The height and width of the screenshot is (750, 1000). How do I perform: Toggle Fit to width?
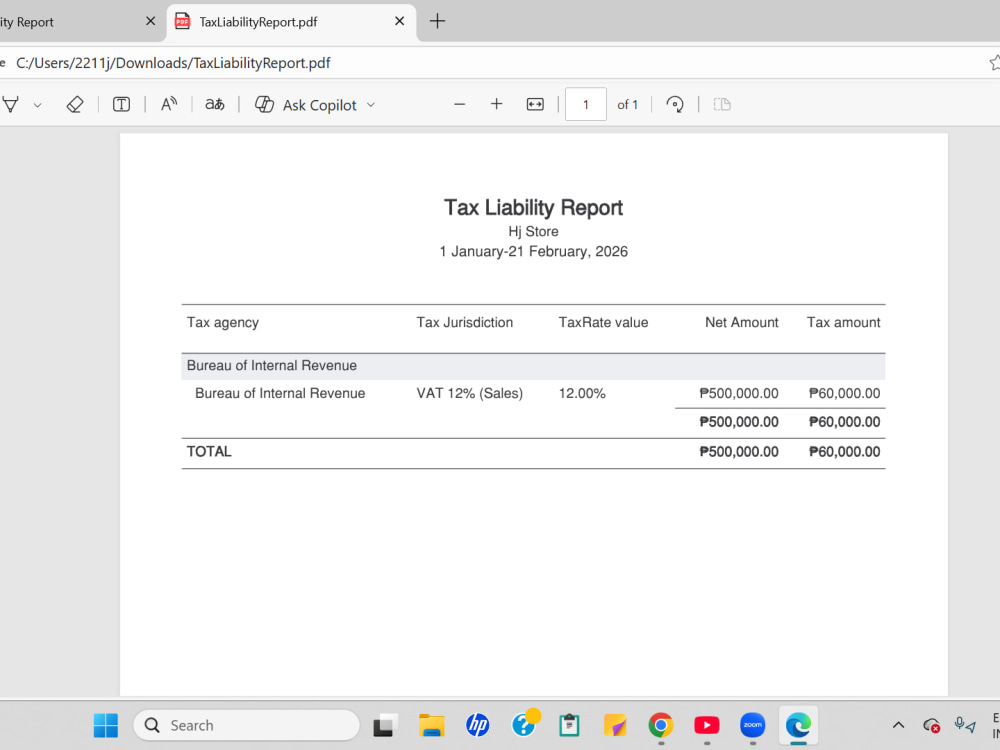pos(535,105)
